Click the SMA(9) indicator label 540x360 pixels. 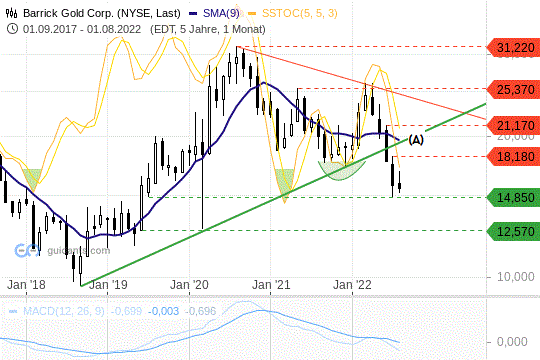pyautogui.click(x=221, y=13)
